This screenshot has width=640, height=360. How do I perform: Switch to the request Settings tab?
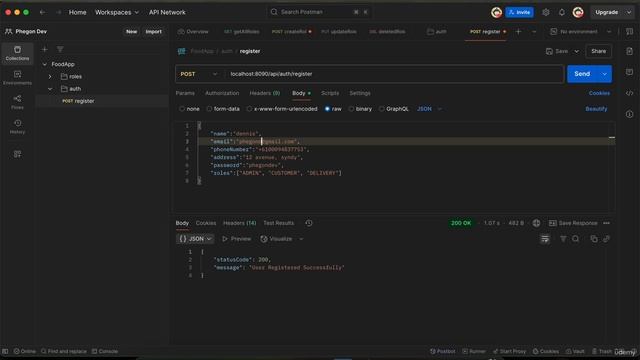click(x=360, y=93)
